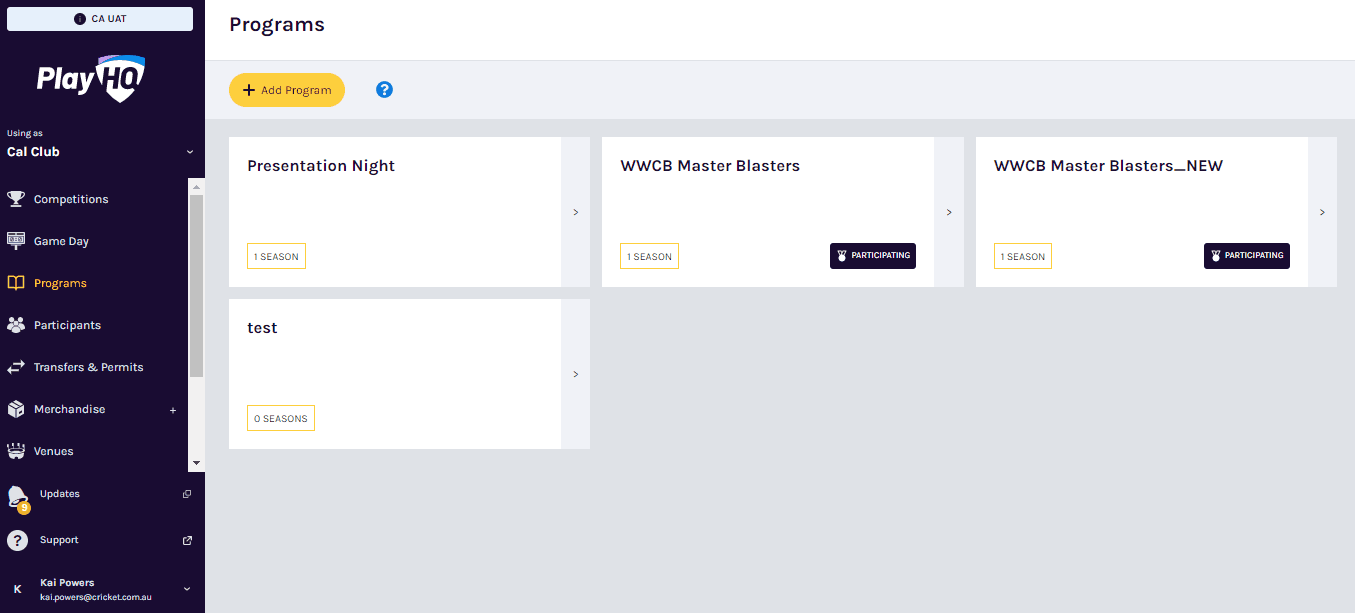
Task: Expand the Cal Club organisation switcher
Action: click(x=189, y=152)
